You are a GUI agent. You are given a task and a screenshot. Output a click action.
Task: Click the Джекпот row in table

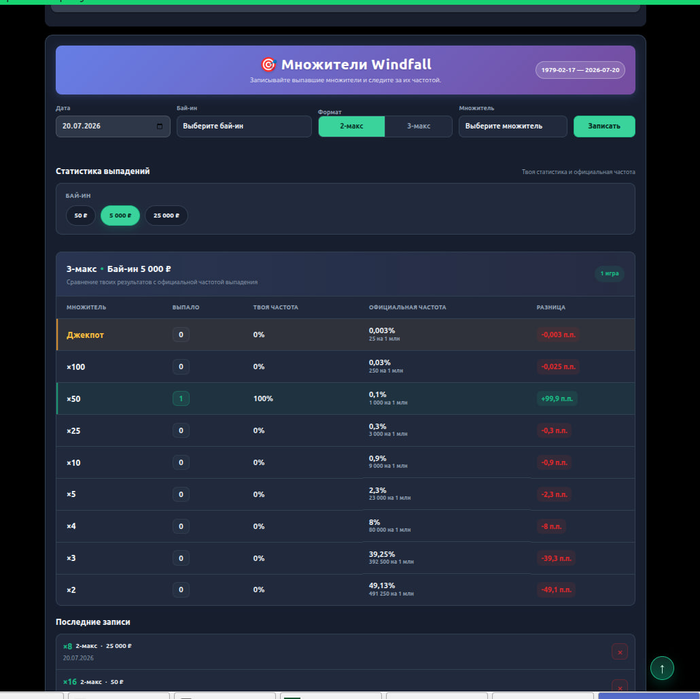click(x=346, y=335)
